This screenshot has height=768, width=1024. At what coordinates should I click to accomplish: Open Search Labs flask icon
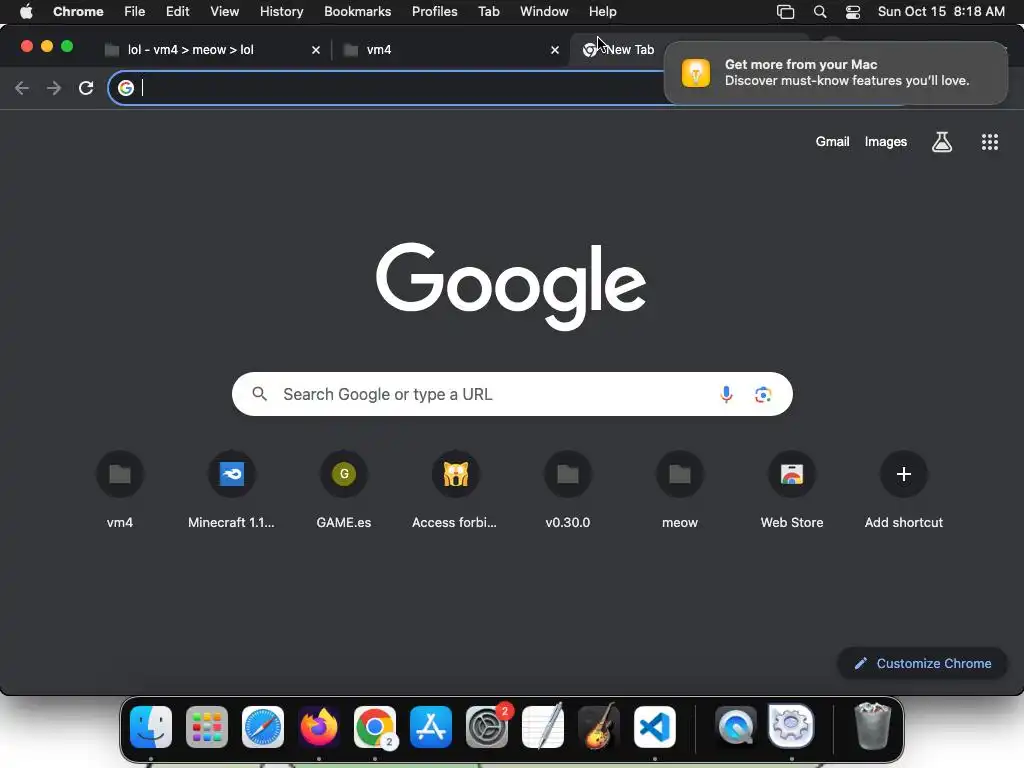coord(941,142)
